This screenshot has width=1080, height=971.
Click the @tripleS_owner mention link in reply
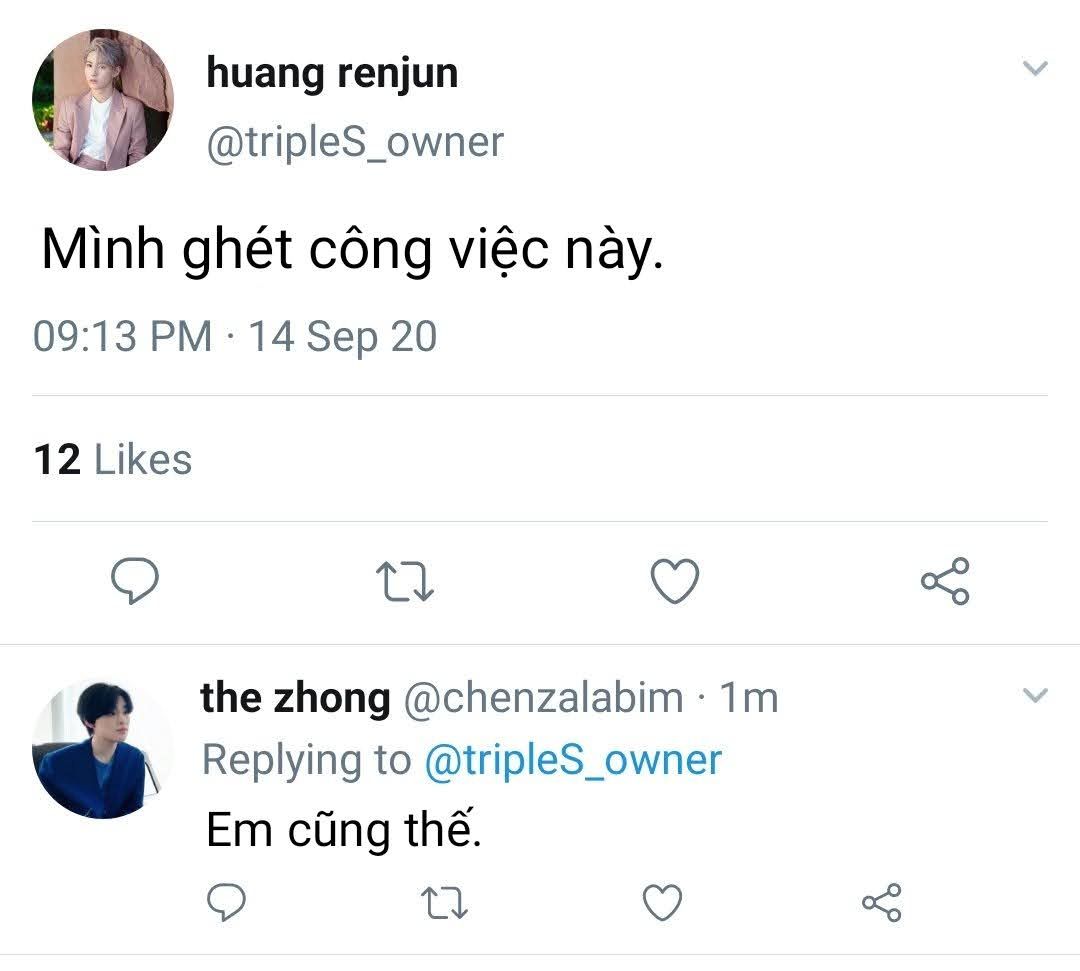click(x=572, y=760)
